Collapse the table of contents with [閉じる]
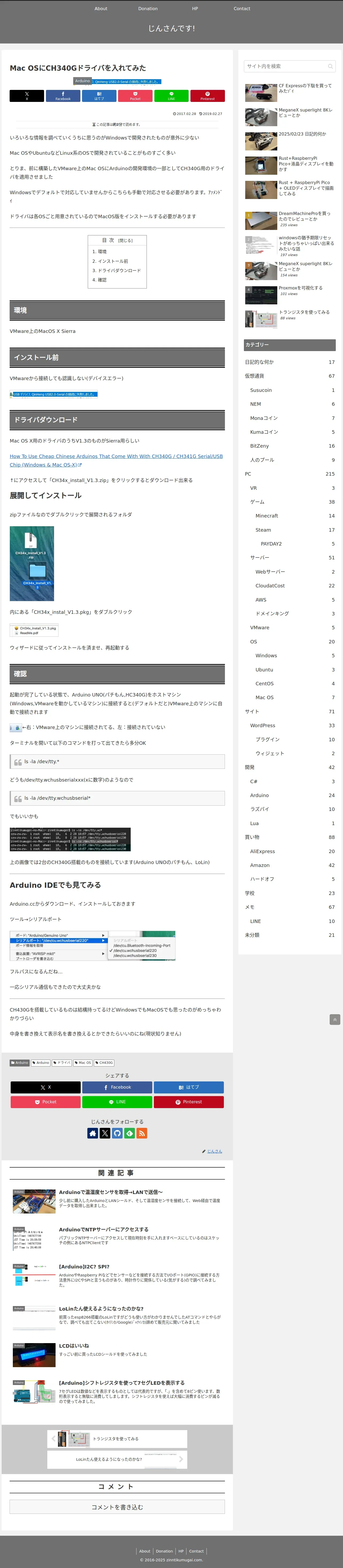 126,240
